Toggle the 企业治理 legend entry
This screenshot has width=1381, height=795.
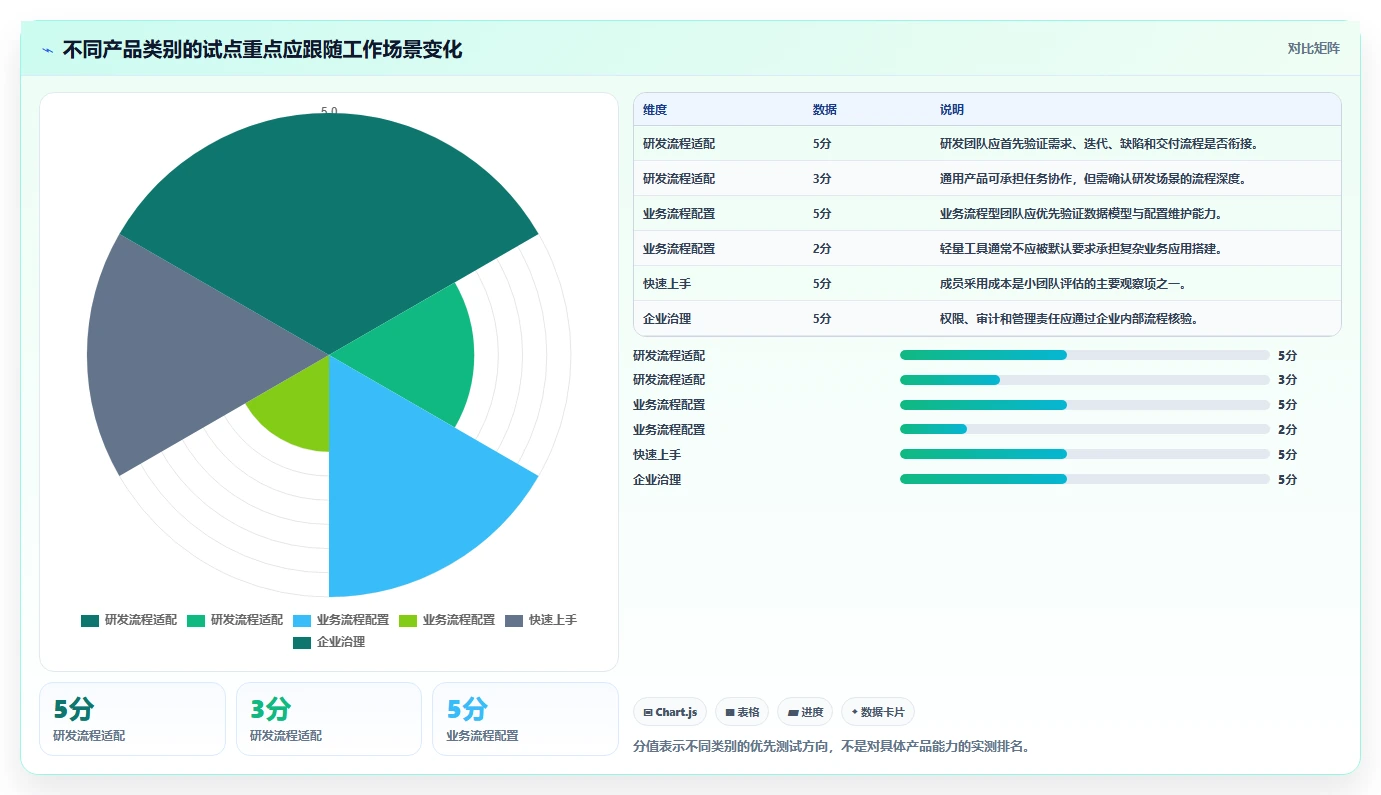coord(329,642)
